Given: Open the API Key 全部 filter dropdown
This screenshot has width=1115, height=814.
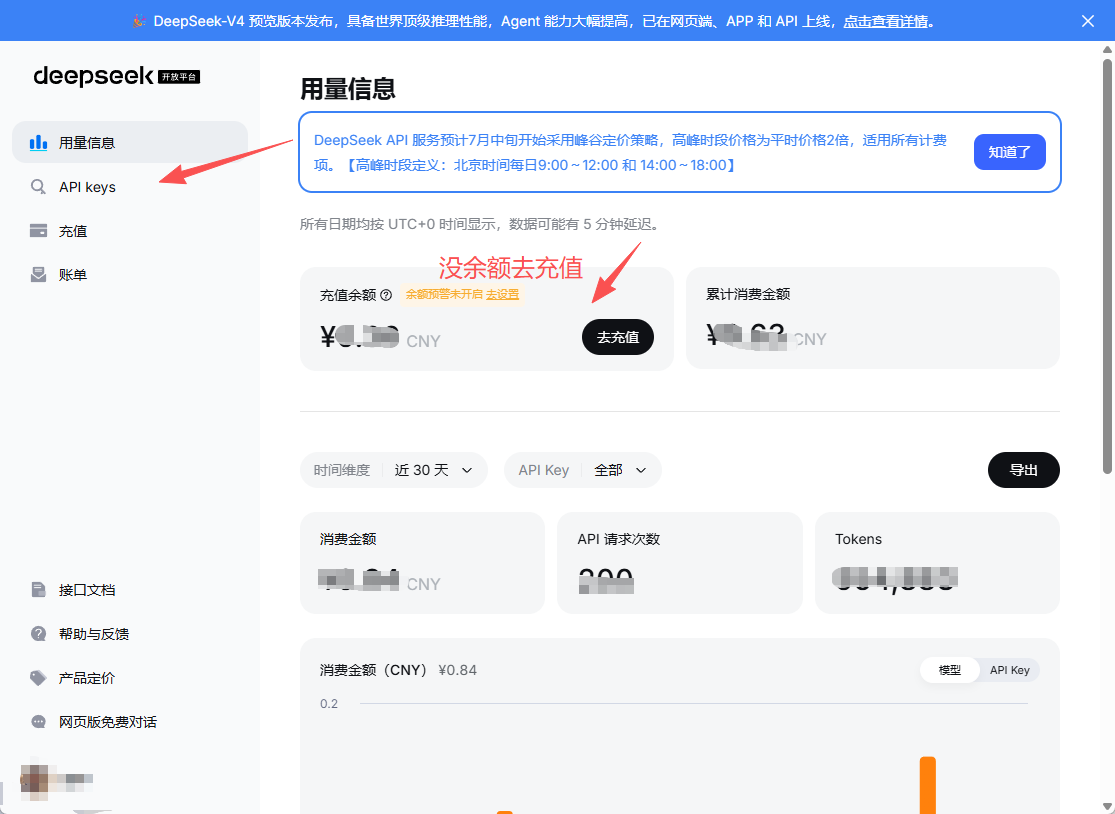Looking at the screenshot, I should coord(582,470).
